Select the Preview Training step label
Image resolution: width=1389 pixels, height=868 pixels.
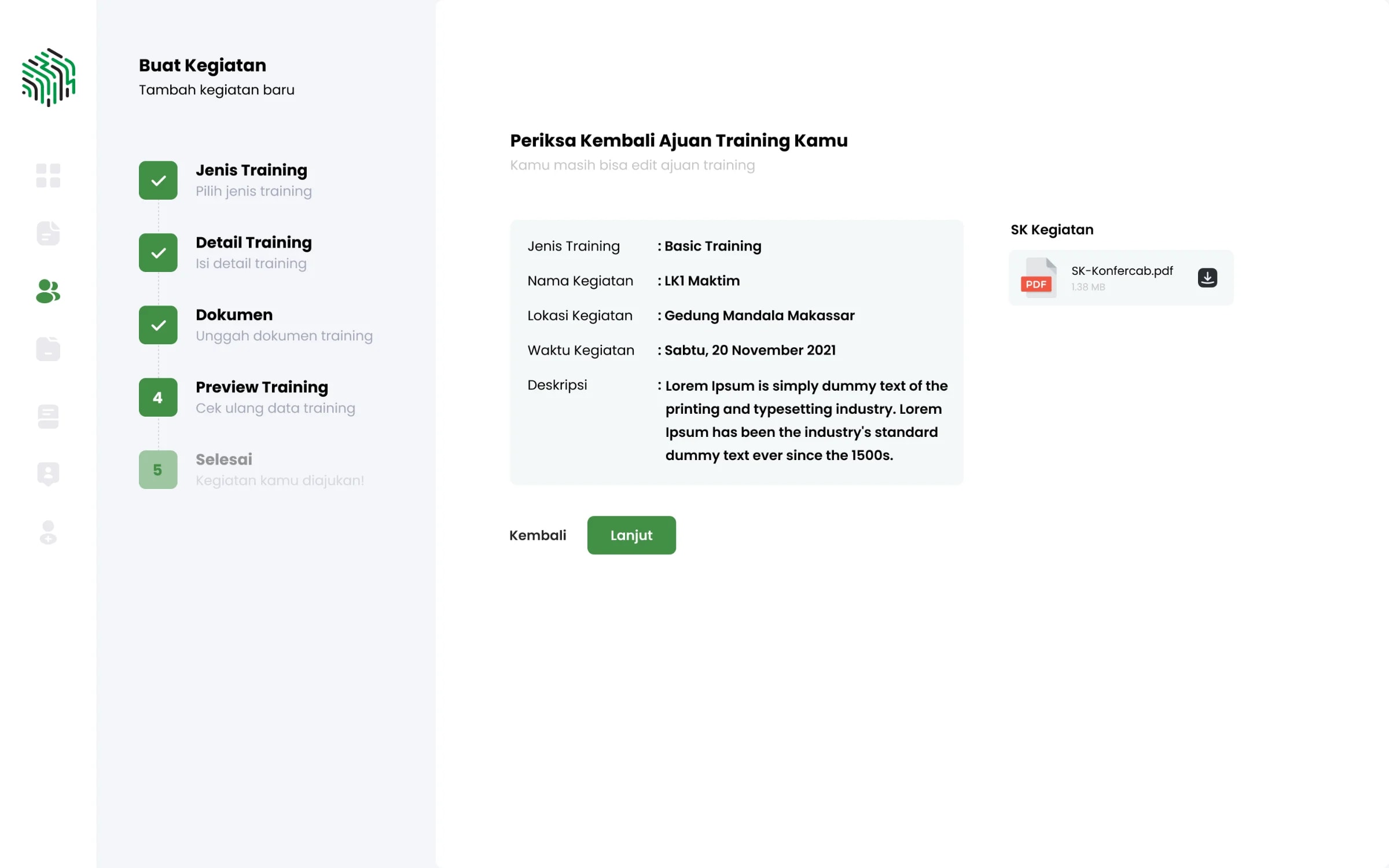[x=262, y=387]
